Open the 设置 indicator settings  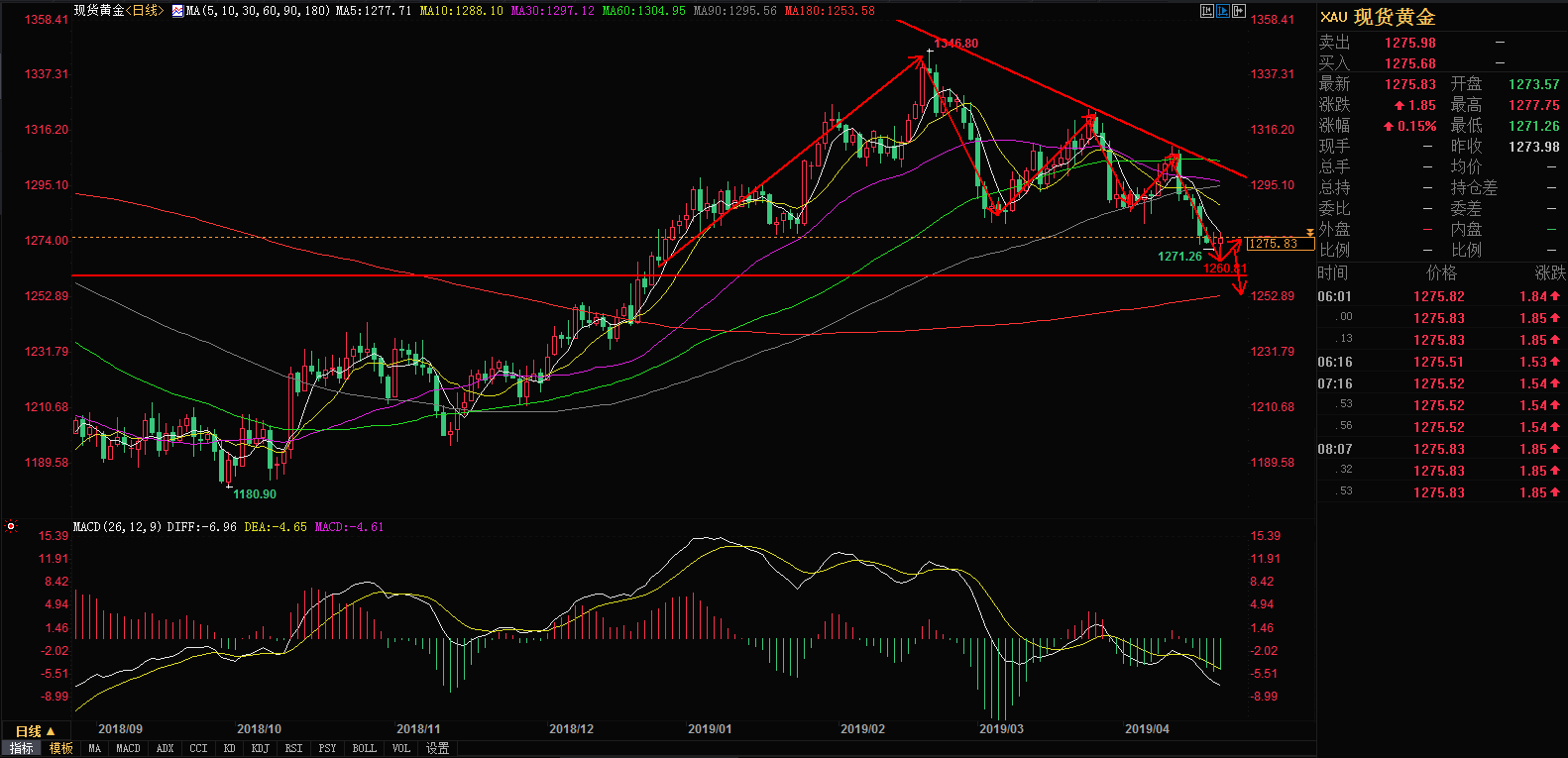point(437,748)
